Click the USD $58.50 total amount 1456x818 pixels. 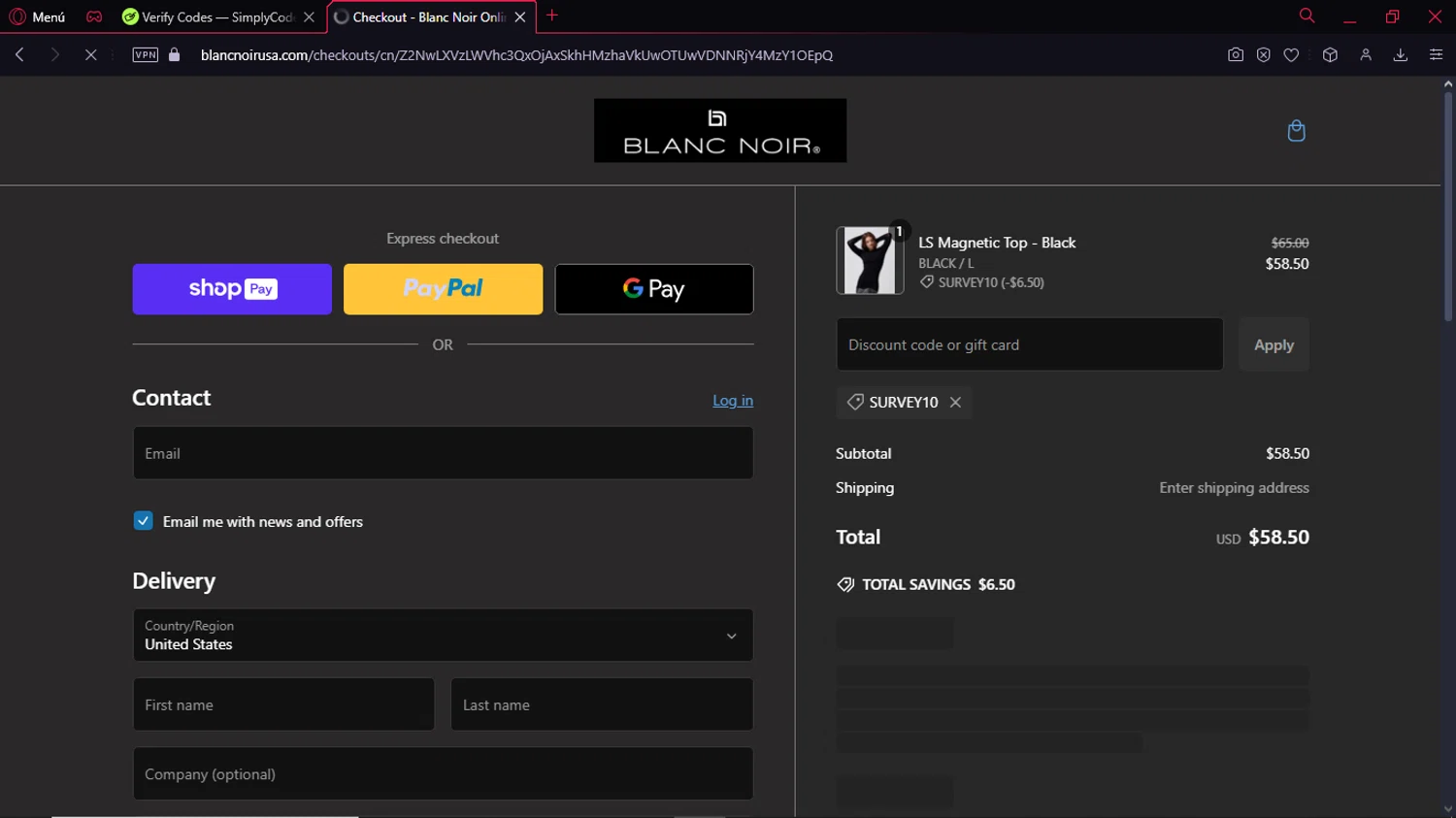[1263, 538]
